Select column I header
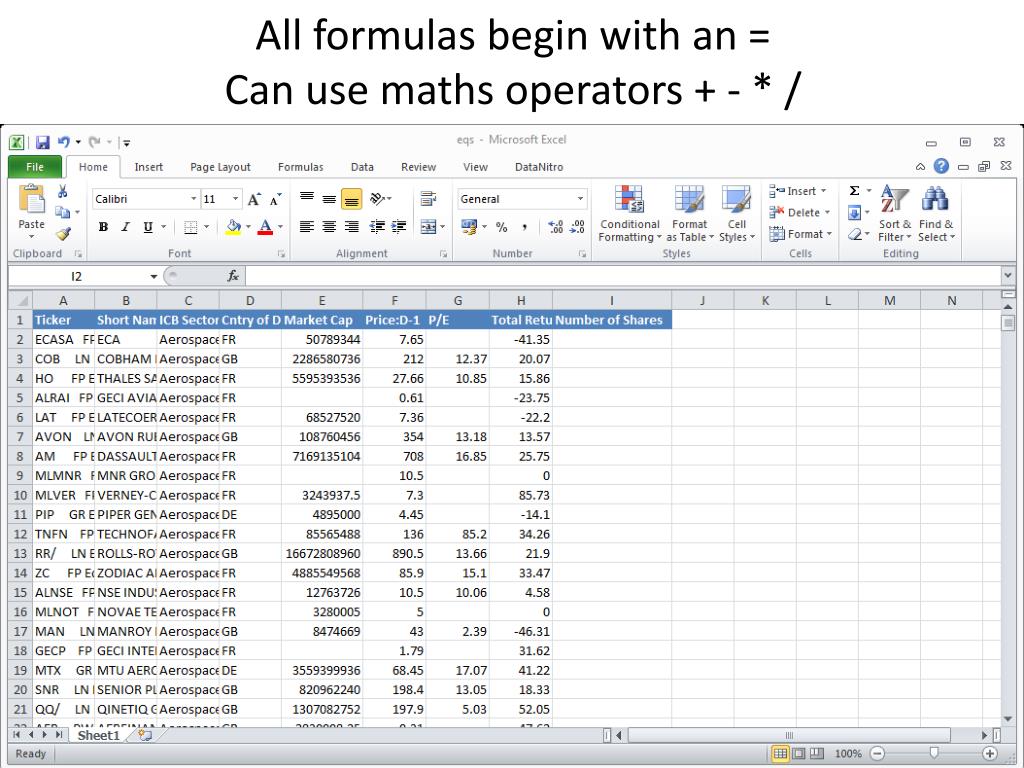The width and height of the screenshot is (1024, 768). 612,300
